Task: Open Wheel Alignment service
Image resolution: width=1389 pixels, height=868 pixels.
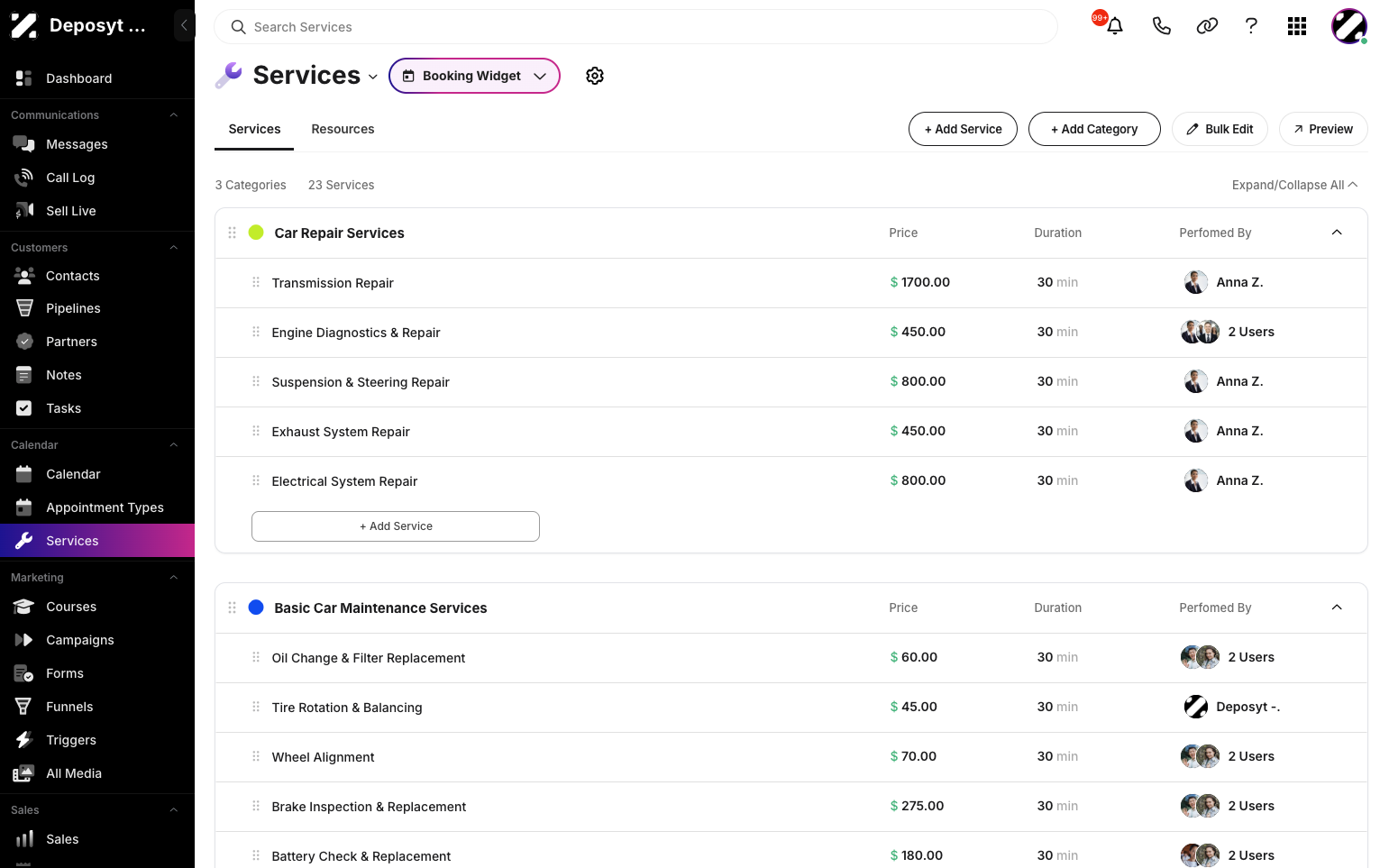Action: tap(323, 757)
